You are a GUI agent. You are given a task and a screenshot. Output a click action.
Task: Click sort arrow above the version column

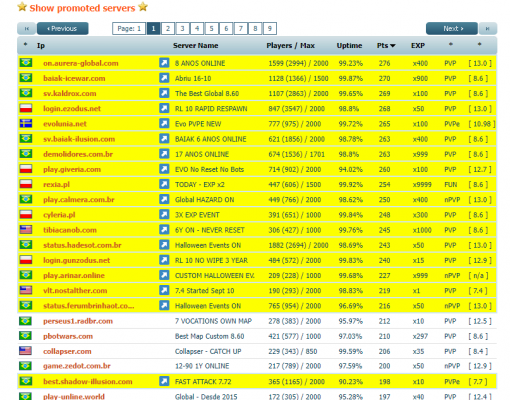coord(479,44)
